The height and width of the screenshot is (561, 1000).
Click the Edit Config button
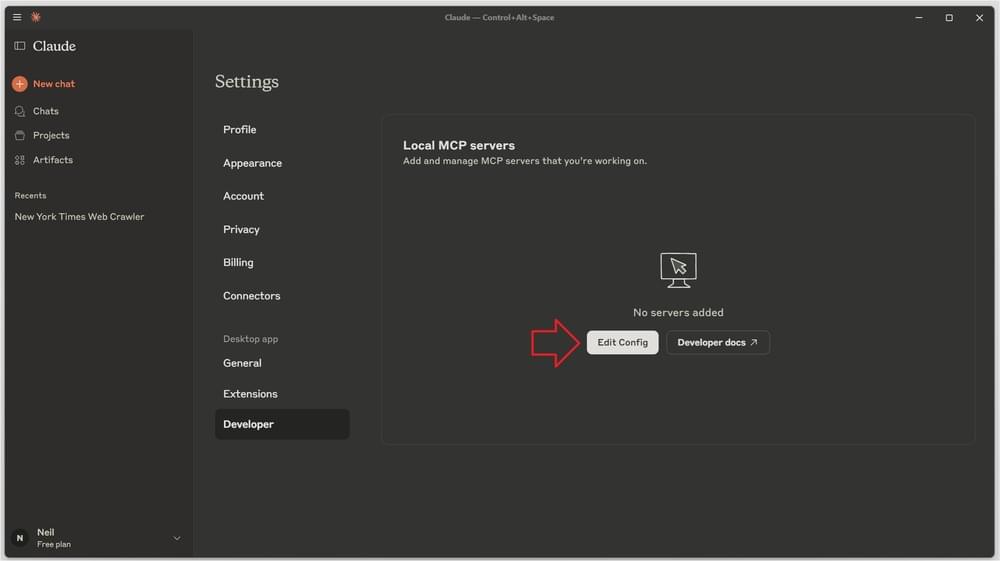[622, 342]
